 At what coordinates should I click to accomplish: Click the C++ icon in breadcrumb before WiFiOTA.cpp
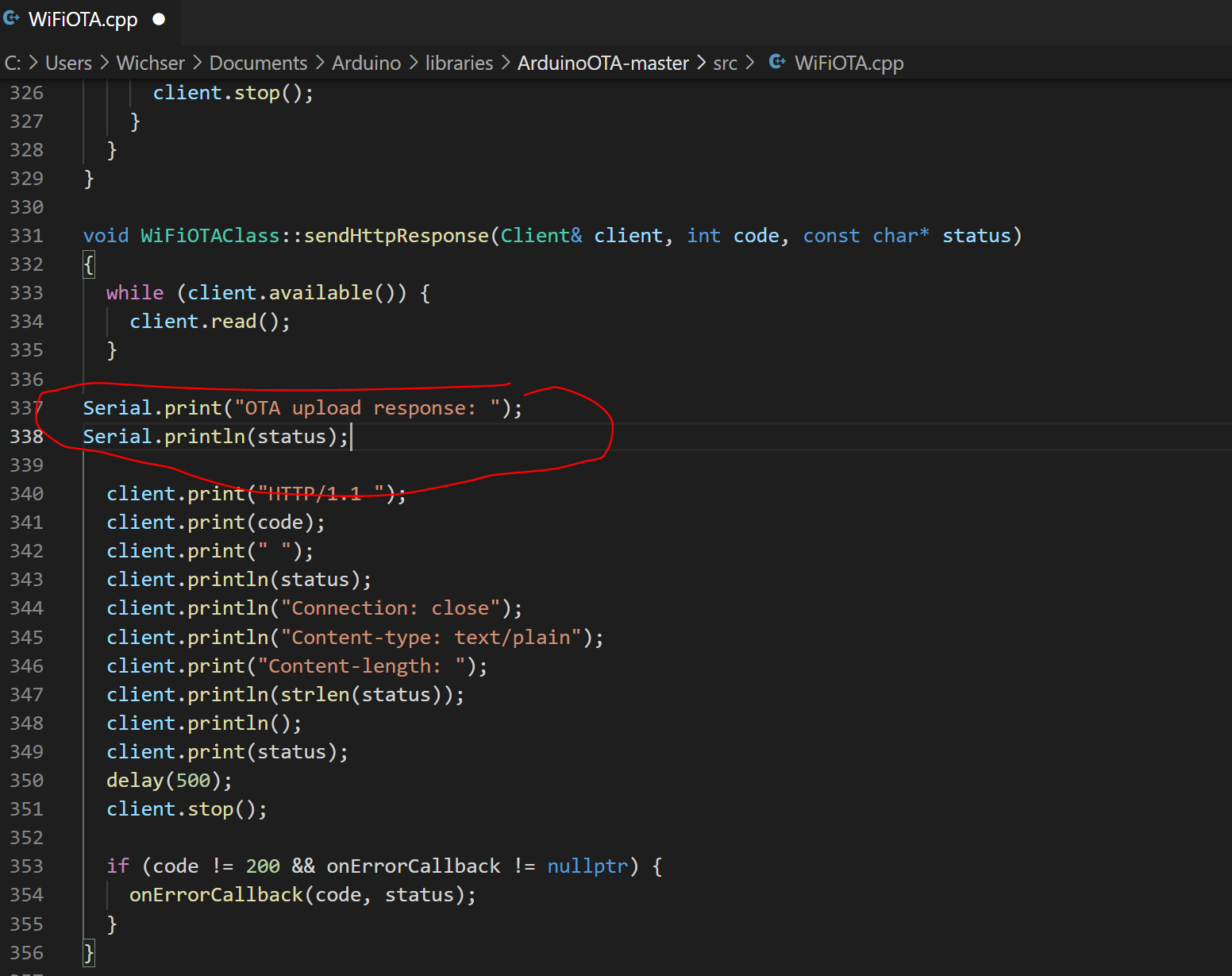[777, 62]
